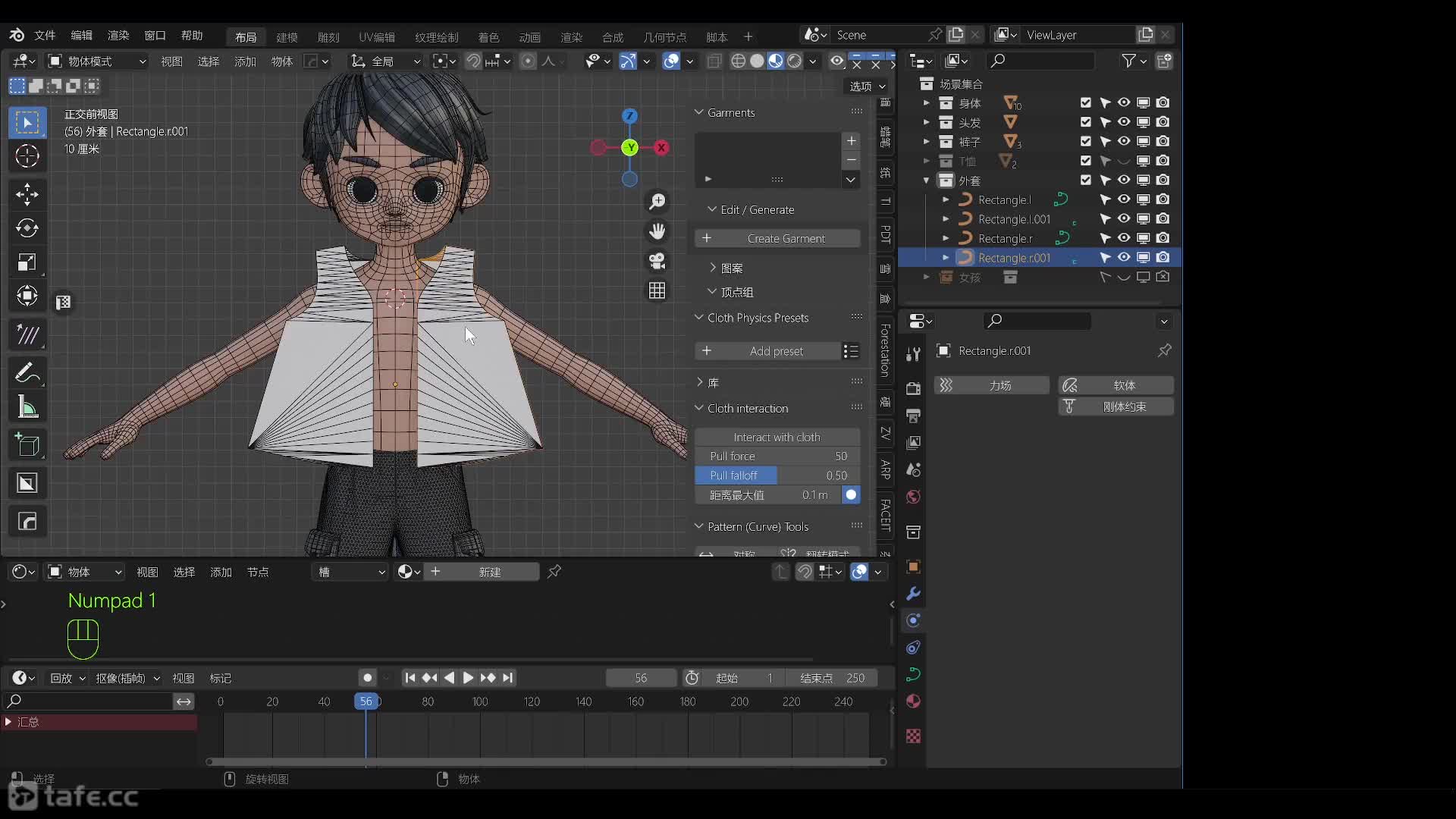This screenshot has width=1456, height=819.
Task: Switch to the UV编辑 workspace tab
Action: [x=377, y=37]
